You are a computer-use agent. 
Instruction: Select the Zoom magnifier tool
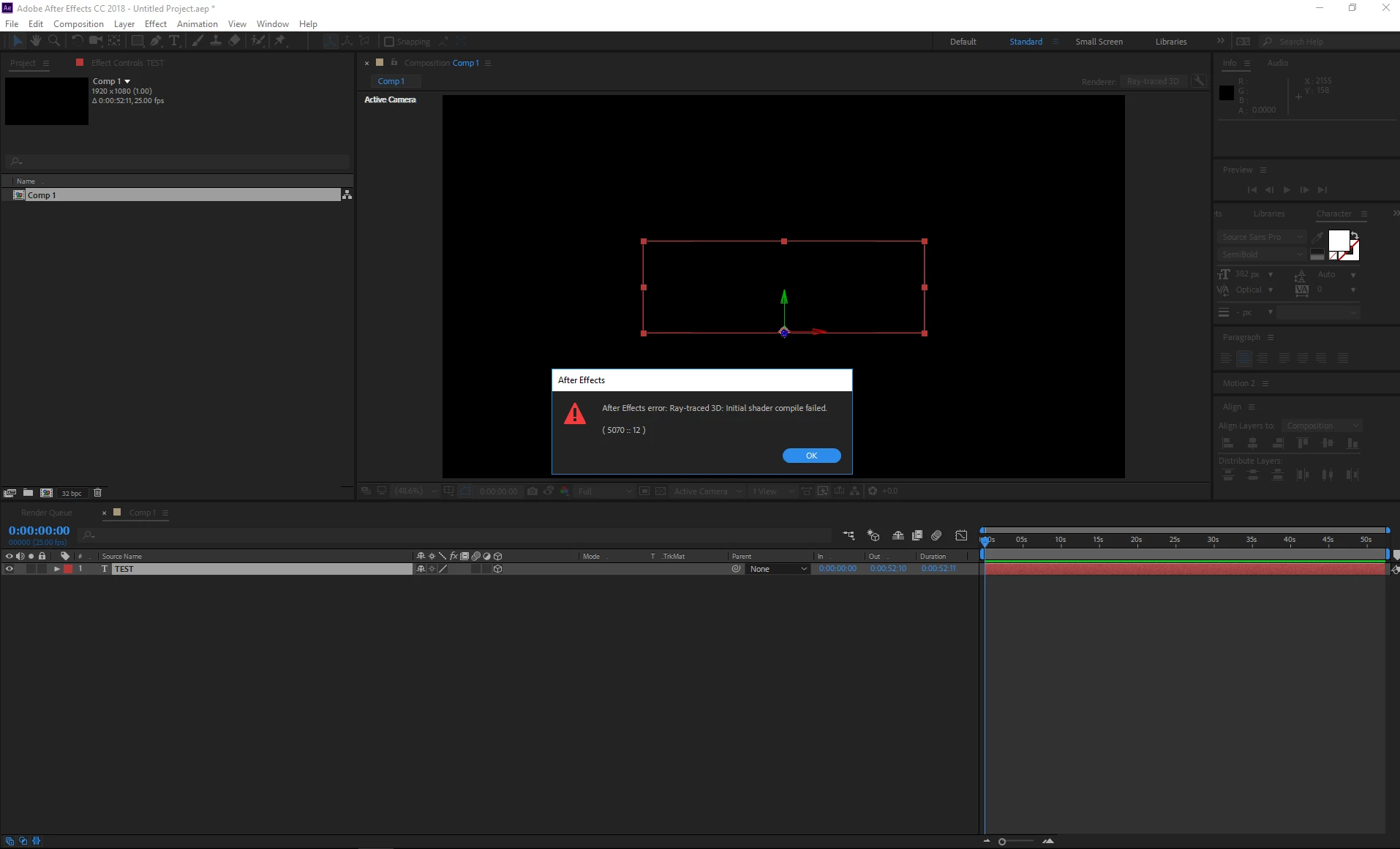click(x=54, y=41)
